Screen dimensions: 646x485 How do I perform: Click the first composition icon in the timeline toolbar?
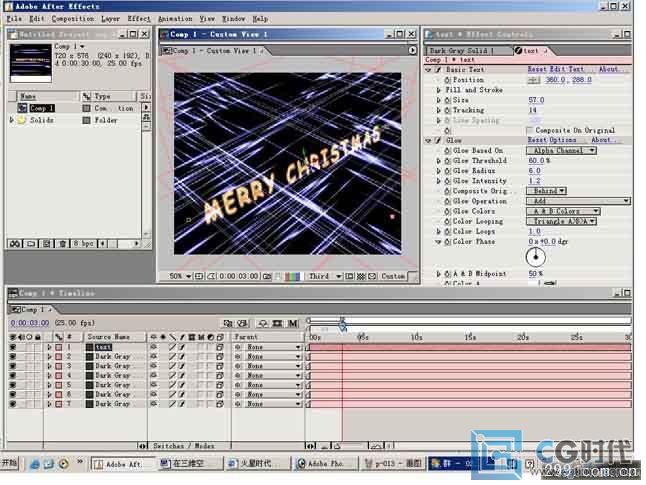(228, 323)
